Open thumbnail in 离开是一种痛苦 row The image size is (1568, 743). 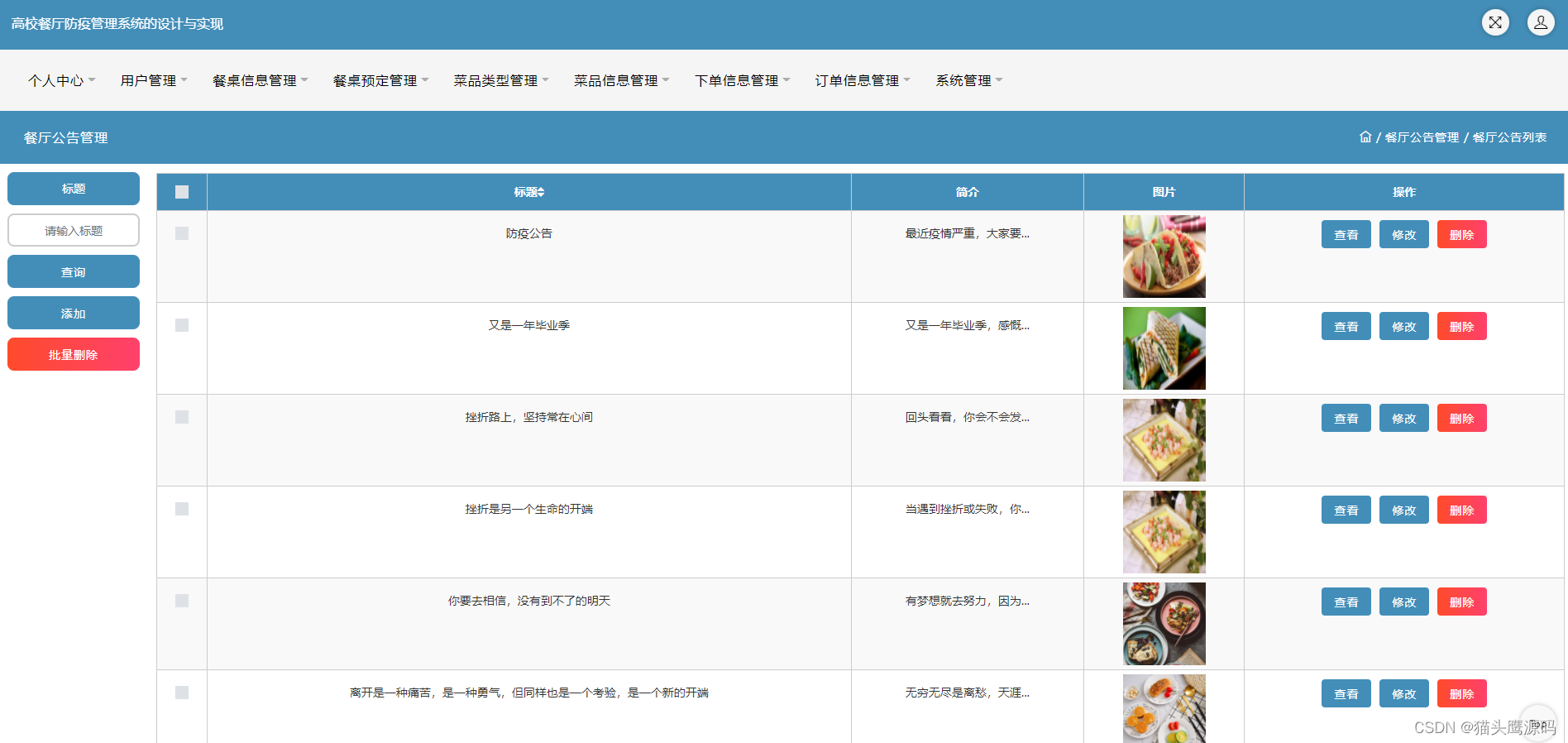pyautogui.click(x=1164, y=708)
